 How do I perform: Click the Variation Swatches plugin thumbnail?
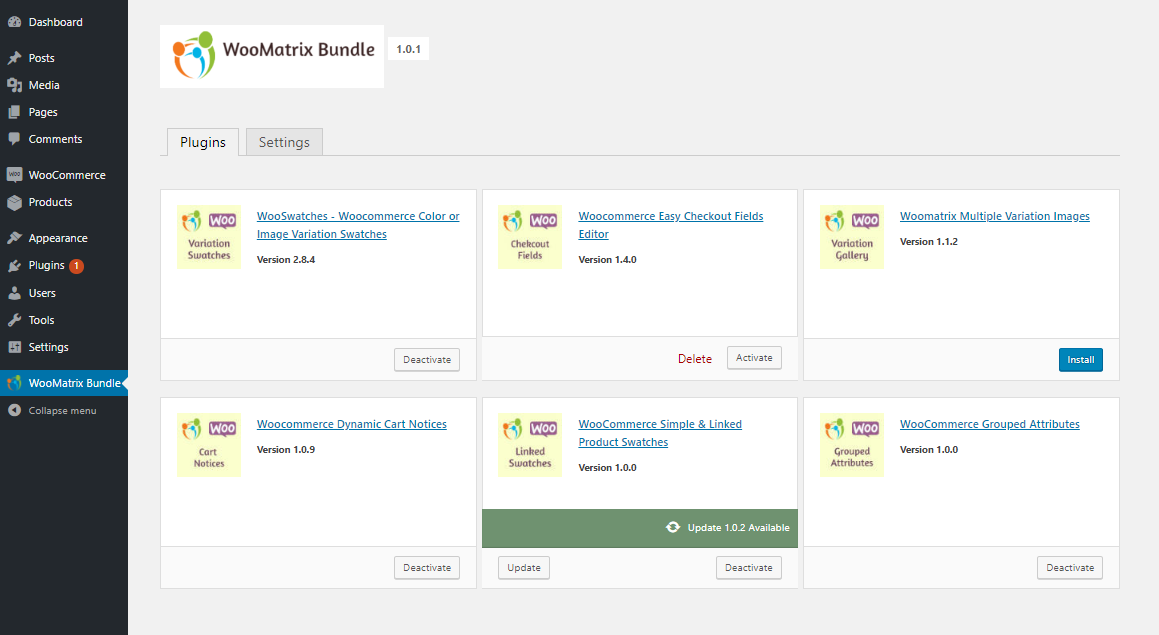209,237
